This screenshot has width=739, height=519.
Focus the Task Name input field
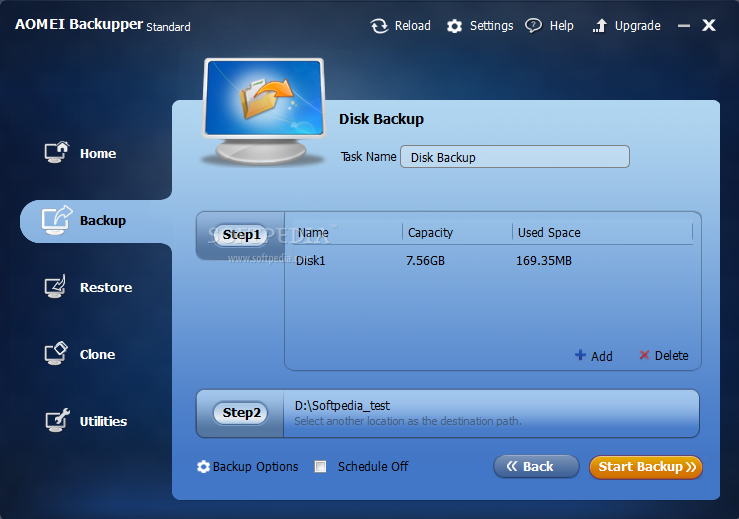515,157
